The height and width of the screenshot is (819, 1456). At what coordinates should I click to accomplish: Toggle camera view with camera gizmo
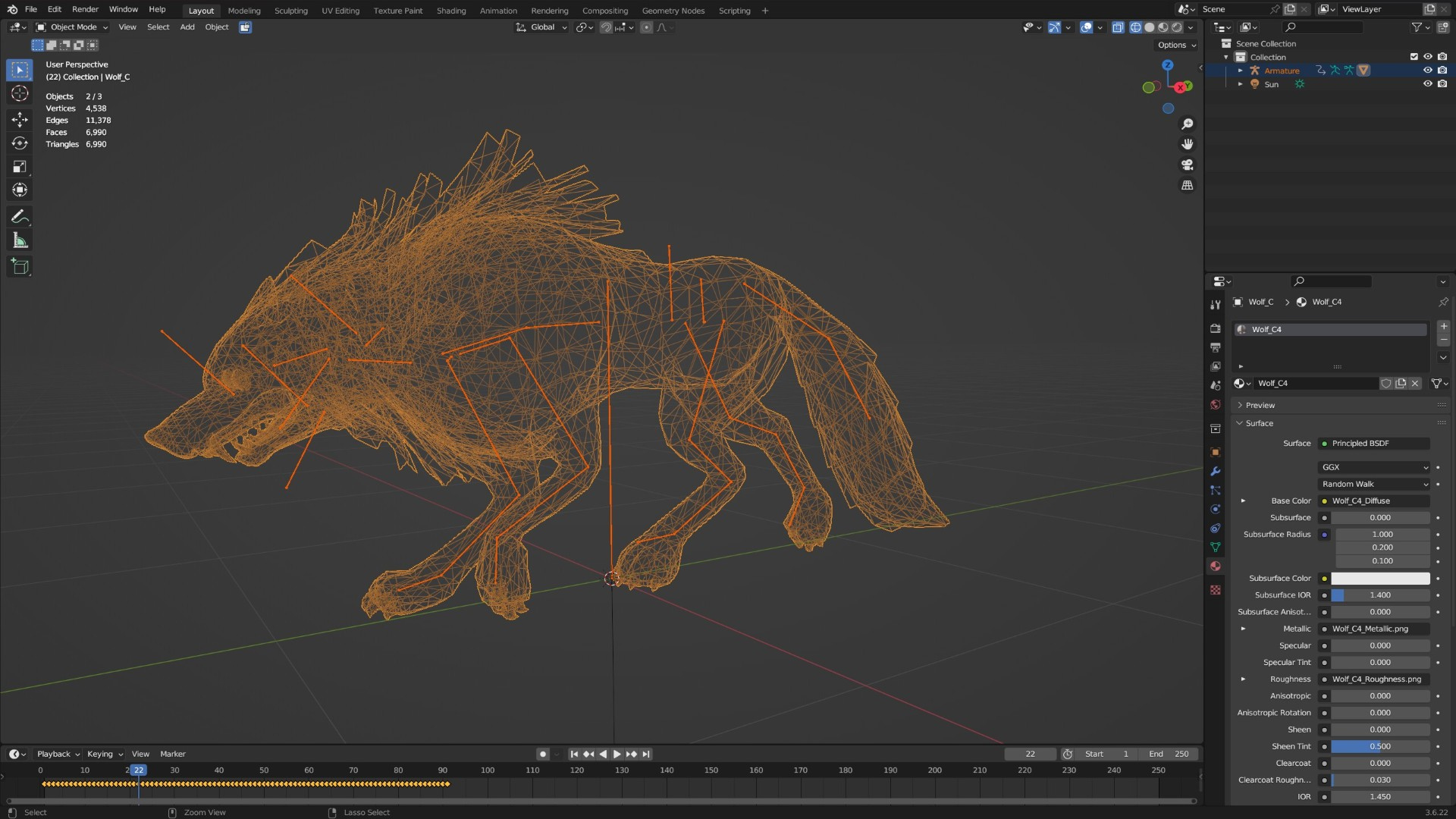1188,165
